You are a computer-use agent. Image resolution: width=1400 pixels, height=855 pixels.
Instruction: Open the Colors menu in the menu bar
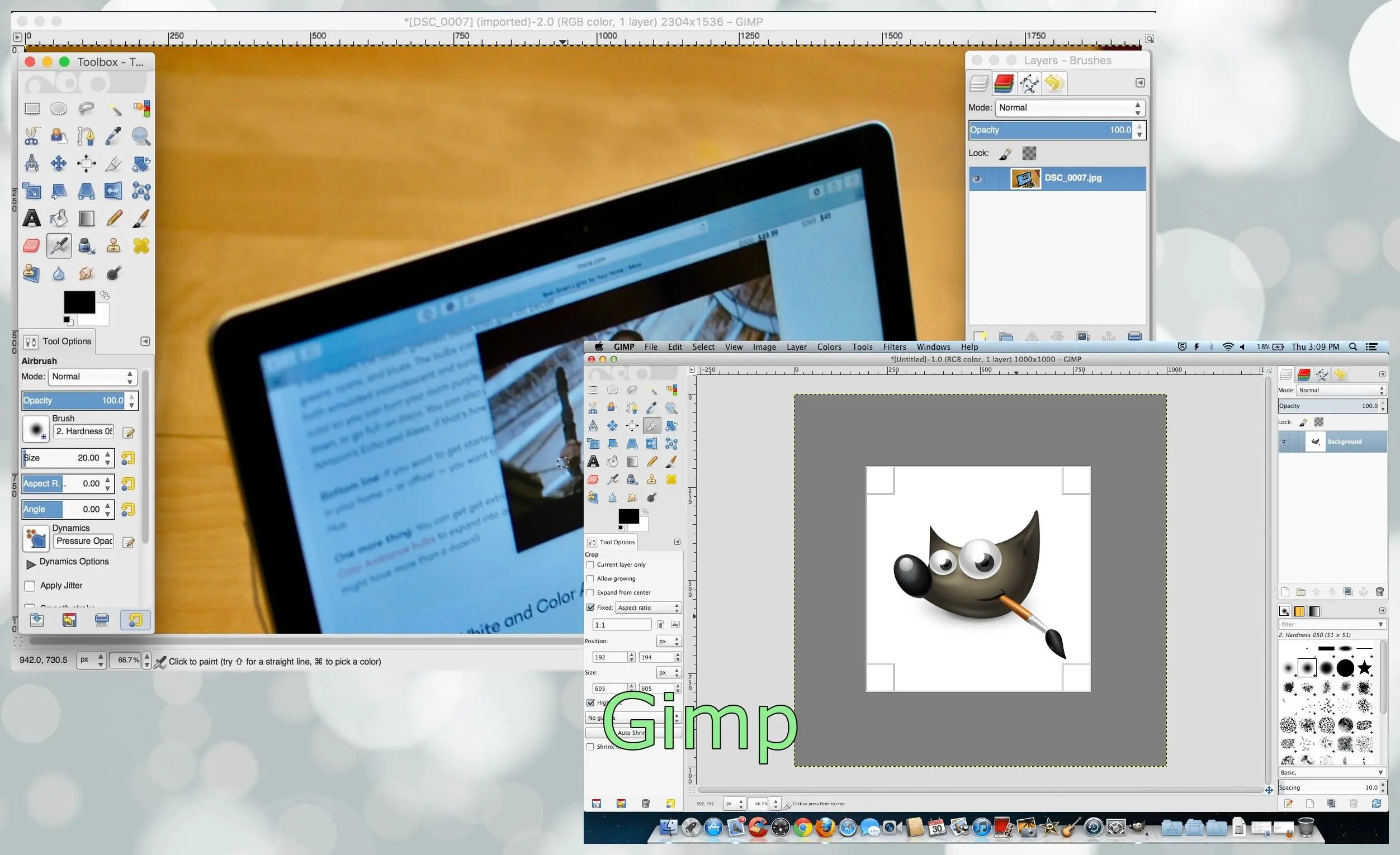pos(829,347)
